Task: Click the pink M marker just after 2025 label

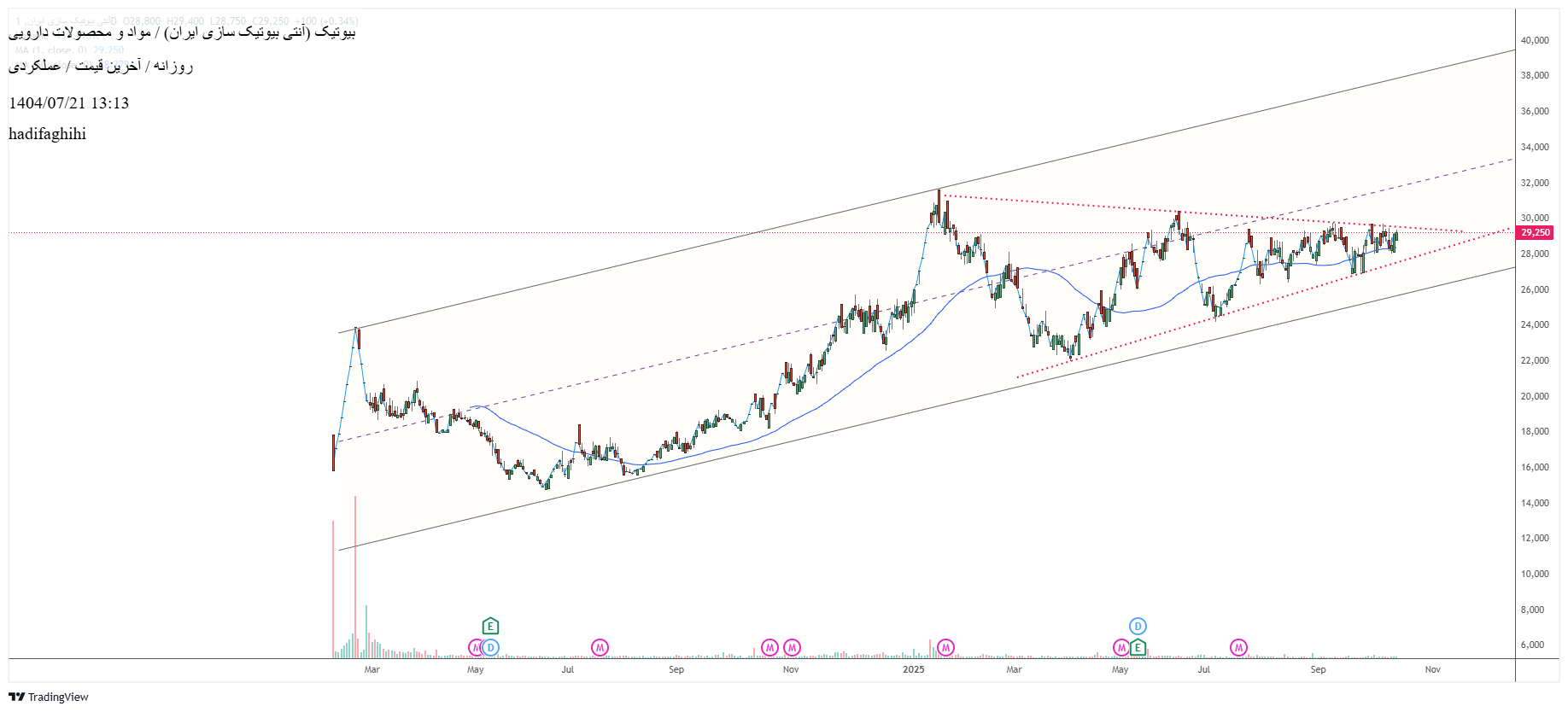Action: (945, 648)
